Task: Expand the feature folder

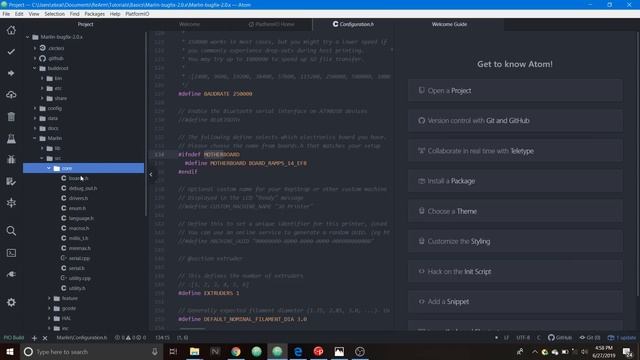Action: pos(49,298)
